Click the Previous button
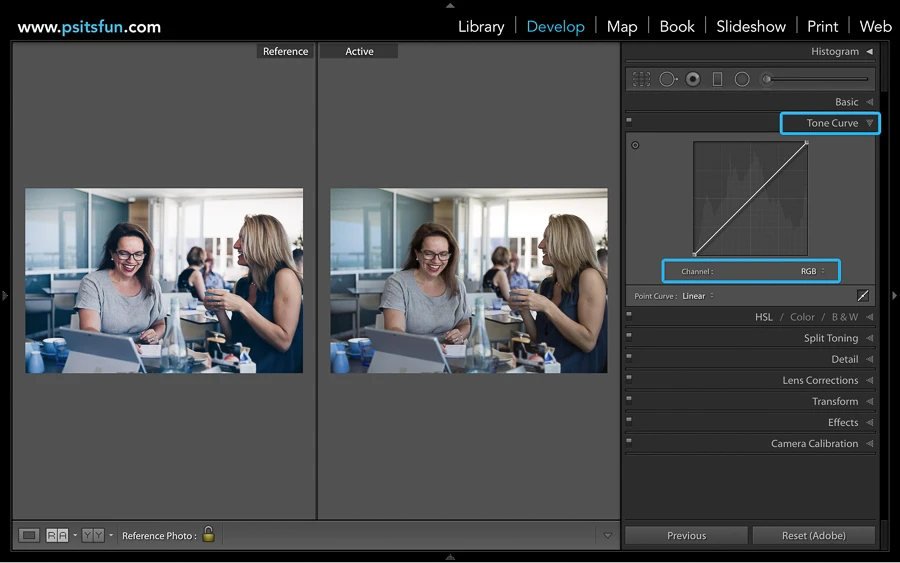Screen dimensions: 900x563 pos(686,535)
